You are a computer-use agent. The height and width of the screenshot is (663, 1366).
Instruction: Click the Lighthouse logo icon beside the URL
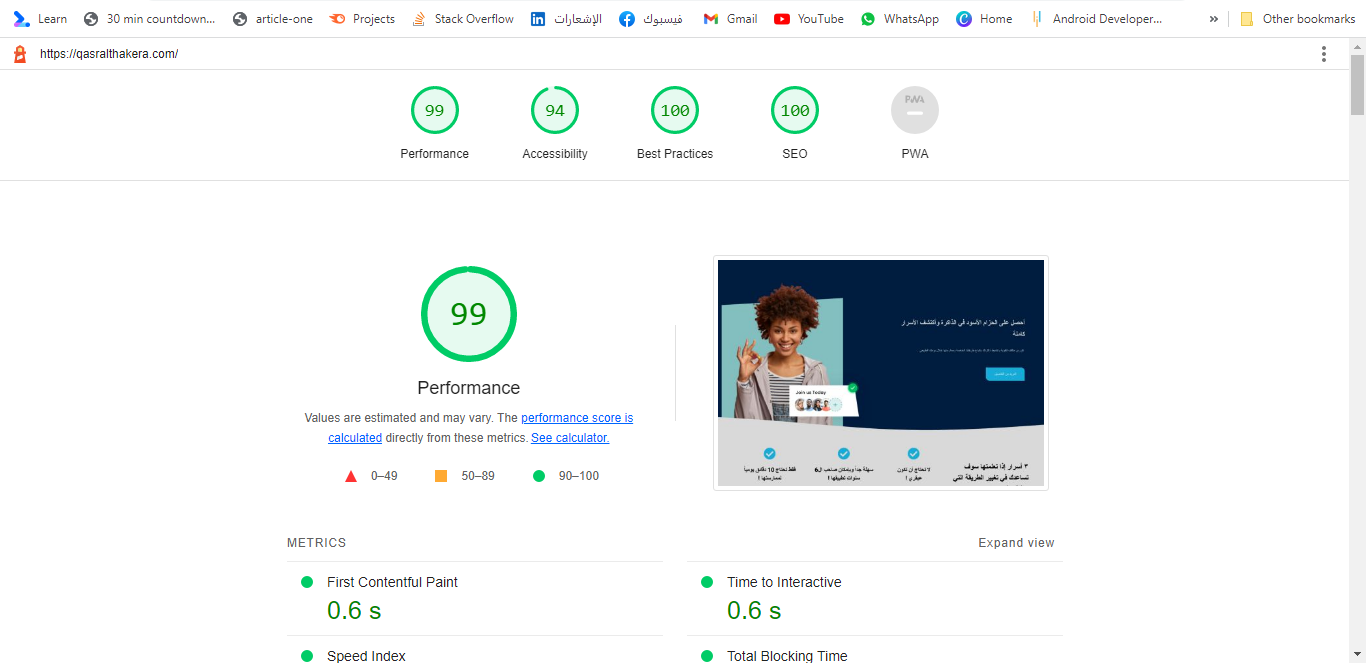point(20,54)
